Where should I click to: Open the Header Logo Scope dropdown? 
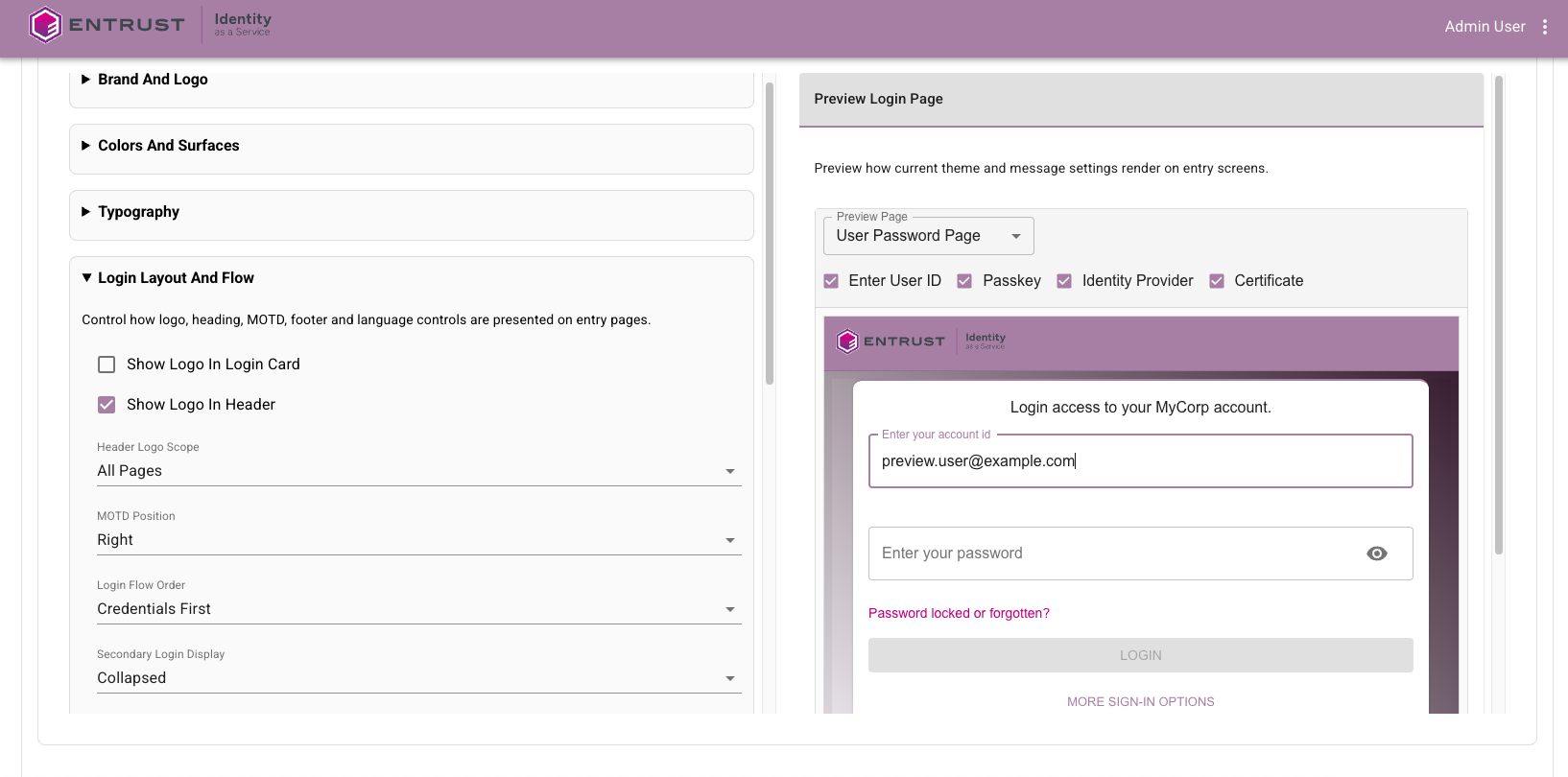pos(418,471)
